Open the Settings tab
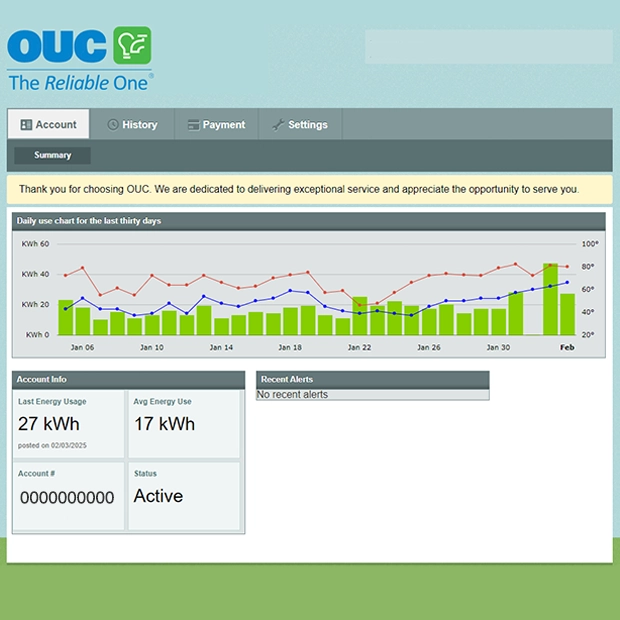 coord(300,124)
